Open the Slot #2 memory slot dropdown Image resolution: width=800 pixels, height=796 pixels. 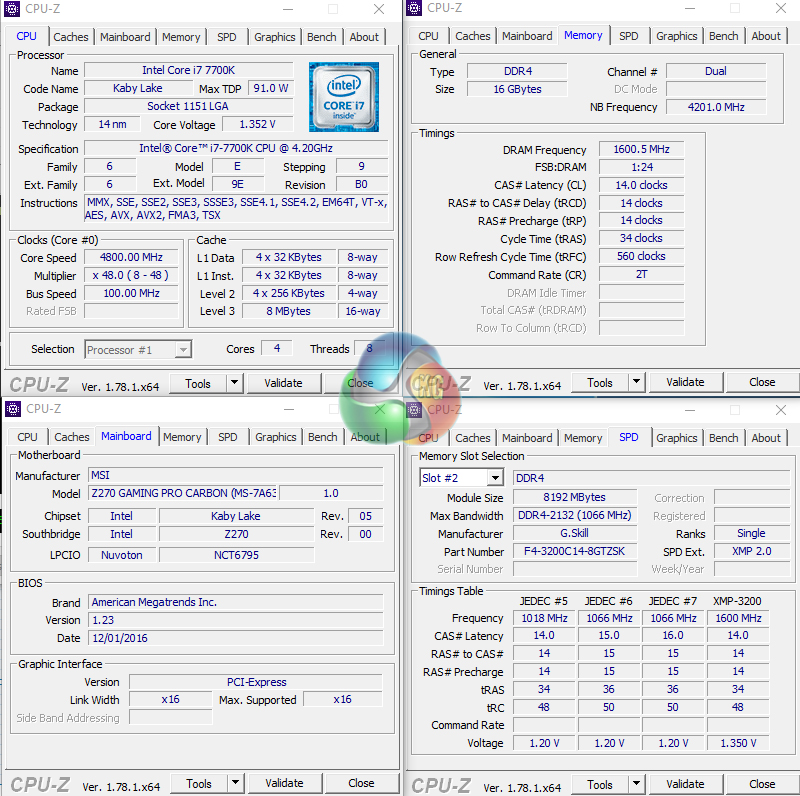pos(494,478)
